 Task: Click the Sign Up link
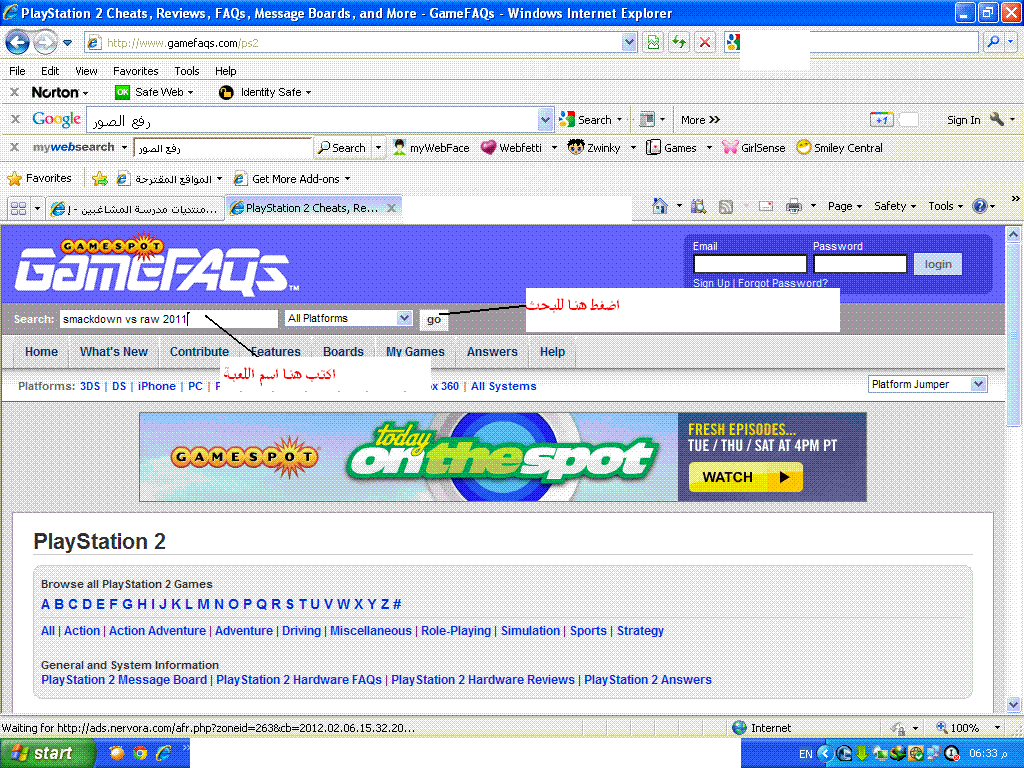(711, 283)
